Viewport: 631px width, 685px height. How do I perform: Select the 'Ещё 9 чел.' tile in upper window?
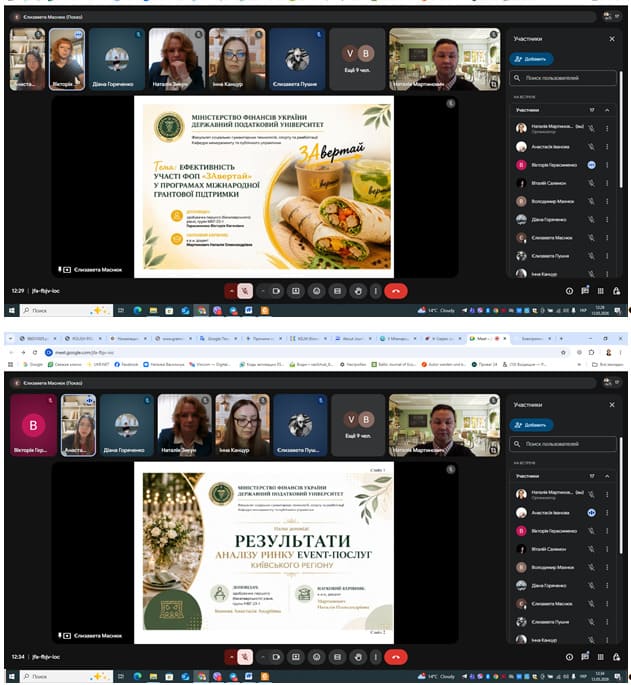pyautogui.click(x=357, y=59)
